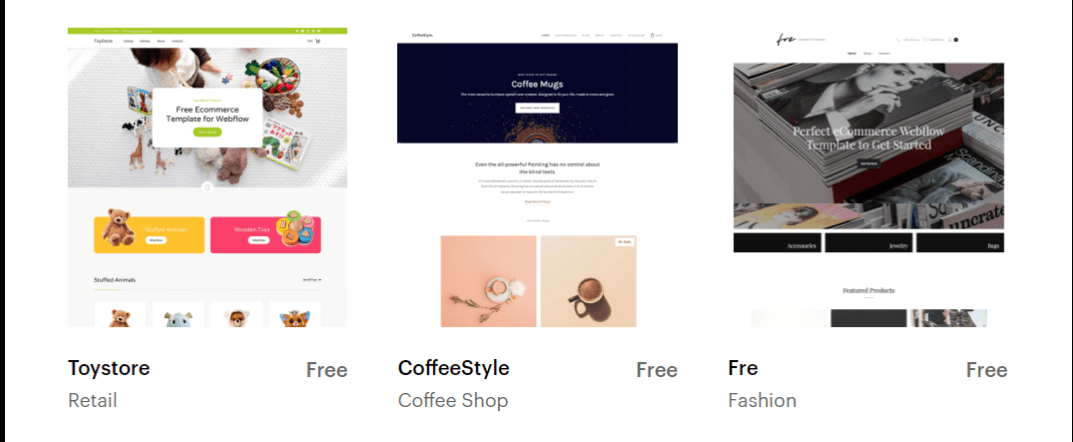Click the fre script logo in preview
1073x442 pixels.
coord(786,40)
